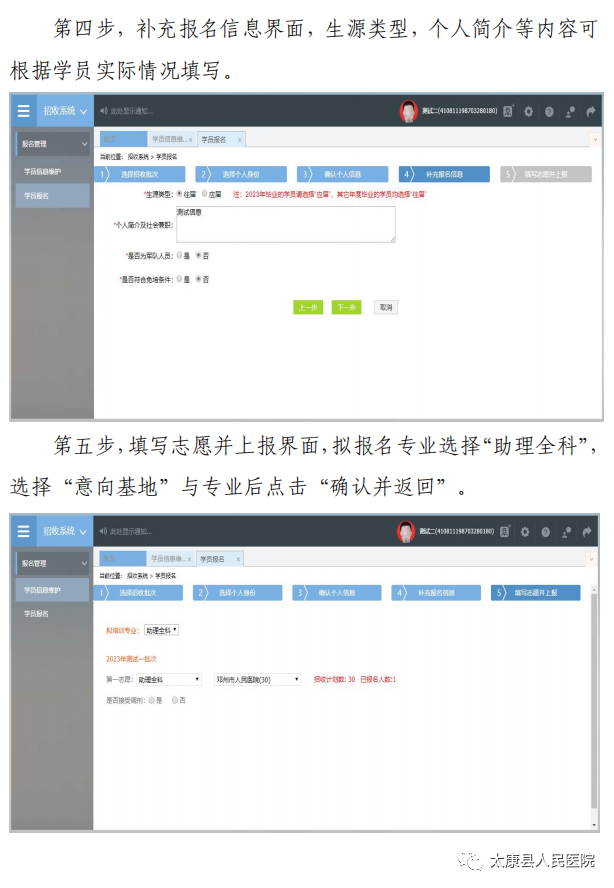Click user-switch icon in step-4 screenshot header
The image size is (614, 888).
[570, 112]
